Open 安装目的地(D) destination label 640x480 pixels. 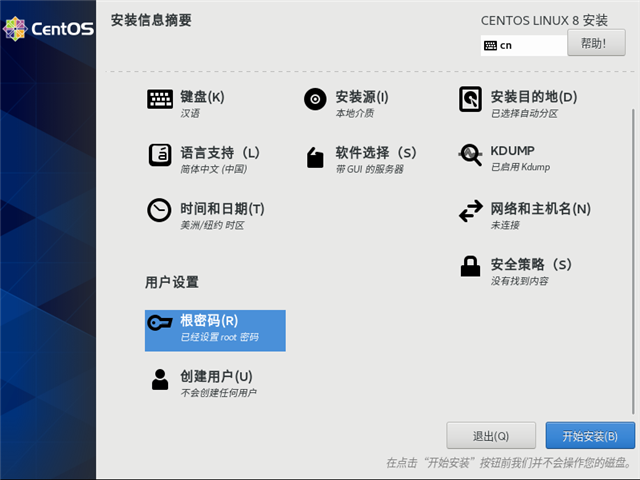pos(534,97)
